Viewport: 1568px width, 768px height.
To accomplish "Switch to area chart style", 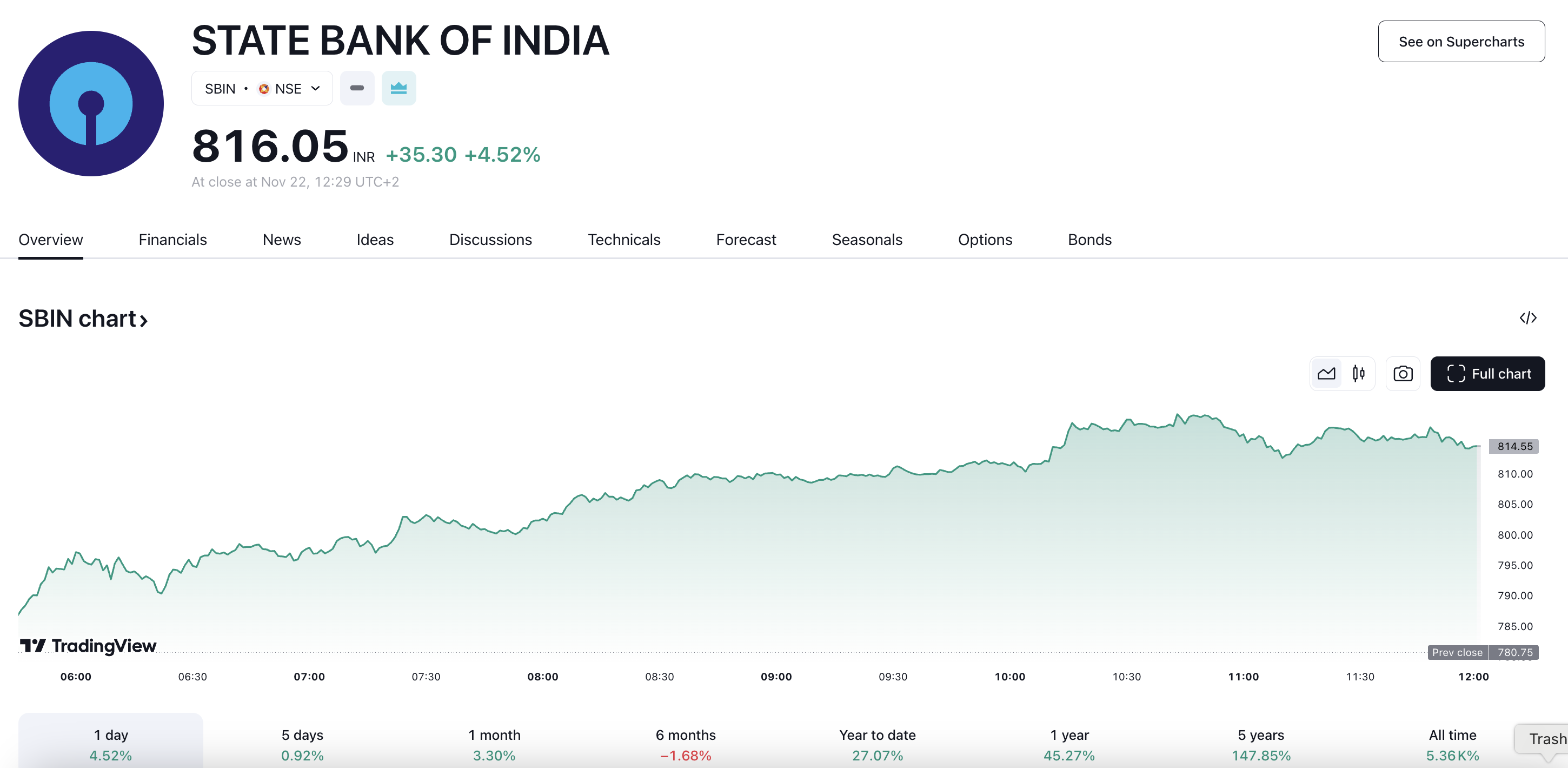I will coord(1326,373).
